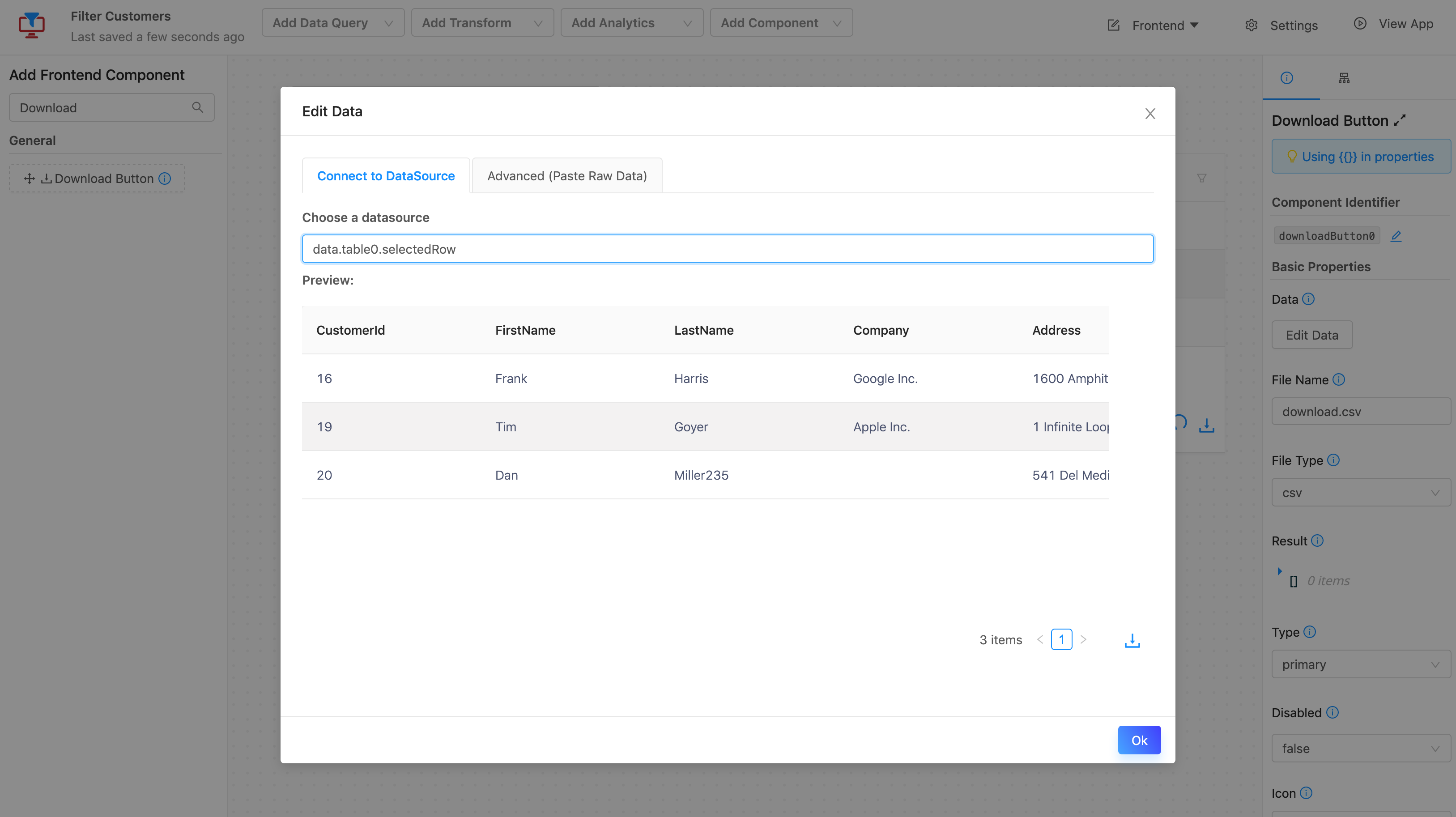Select page 1 in preview pagination

[1061, 639]
